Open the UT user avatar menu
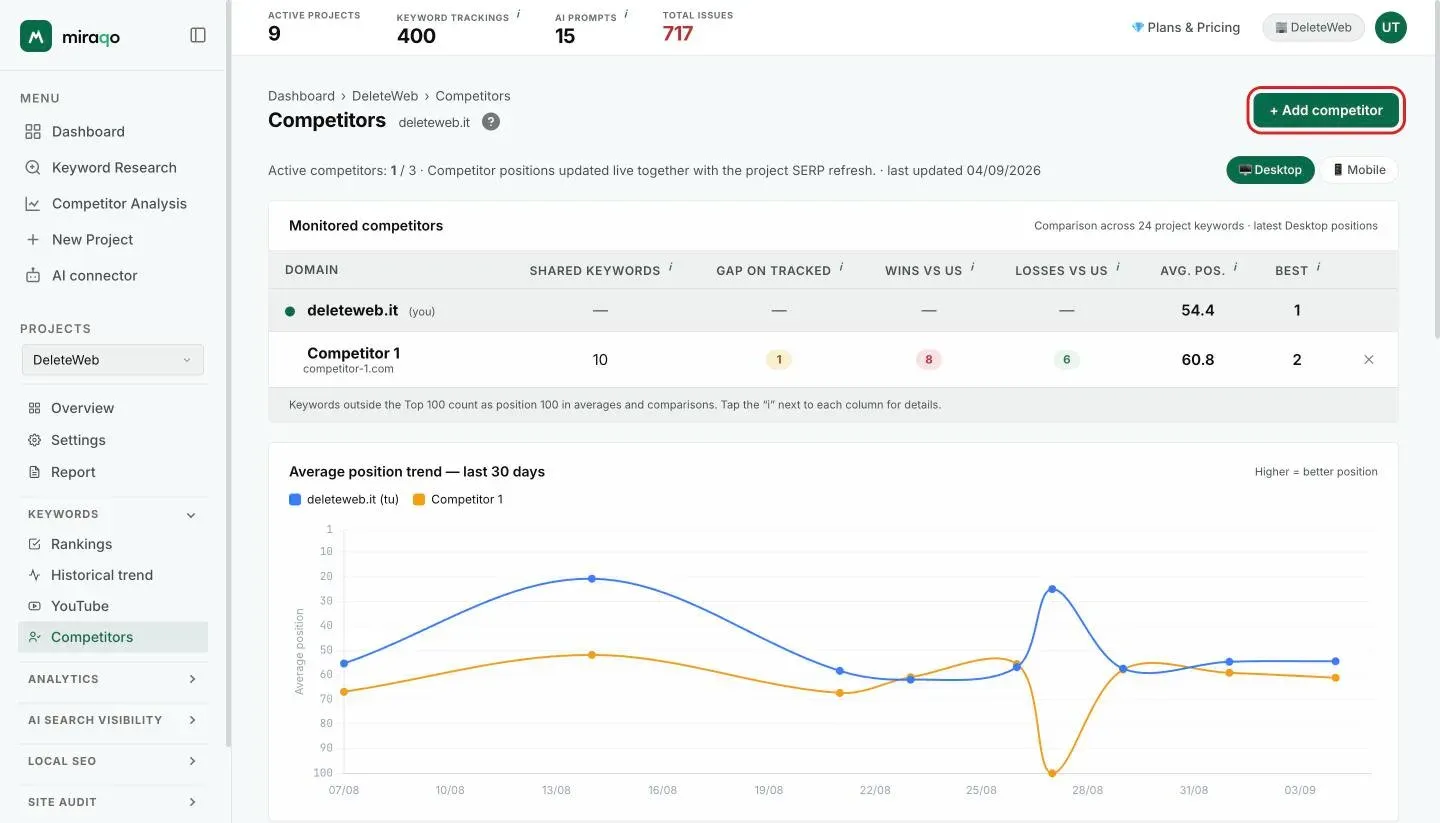Screen dimensions: 1440x823 pyautogui.click(x=1390, y=28)
